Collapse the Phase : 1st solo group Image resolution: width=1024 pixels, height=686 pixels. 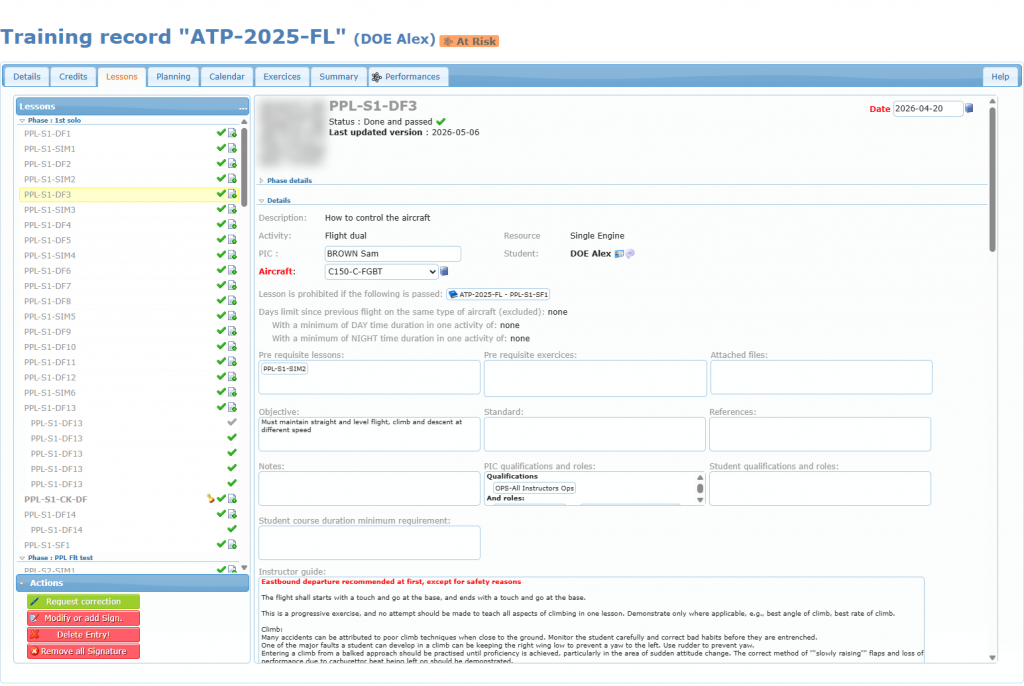(x=22, y=120)
